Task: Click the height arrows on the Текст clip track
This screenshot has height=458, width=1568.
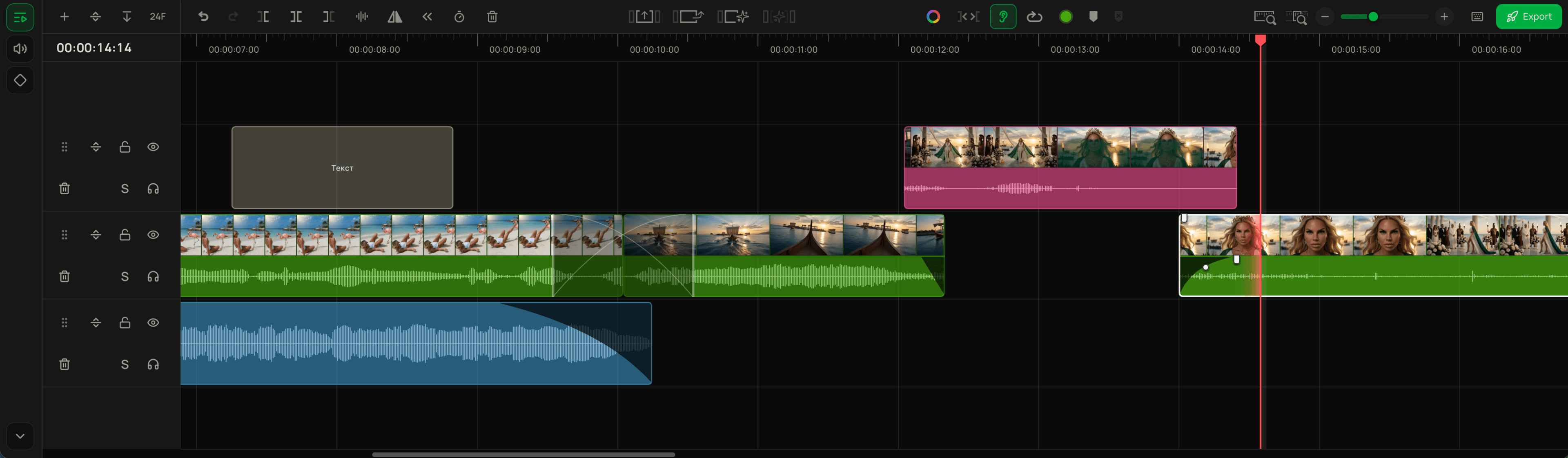Action: pyautogui.click(x=96, y=147)
